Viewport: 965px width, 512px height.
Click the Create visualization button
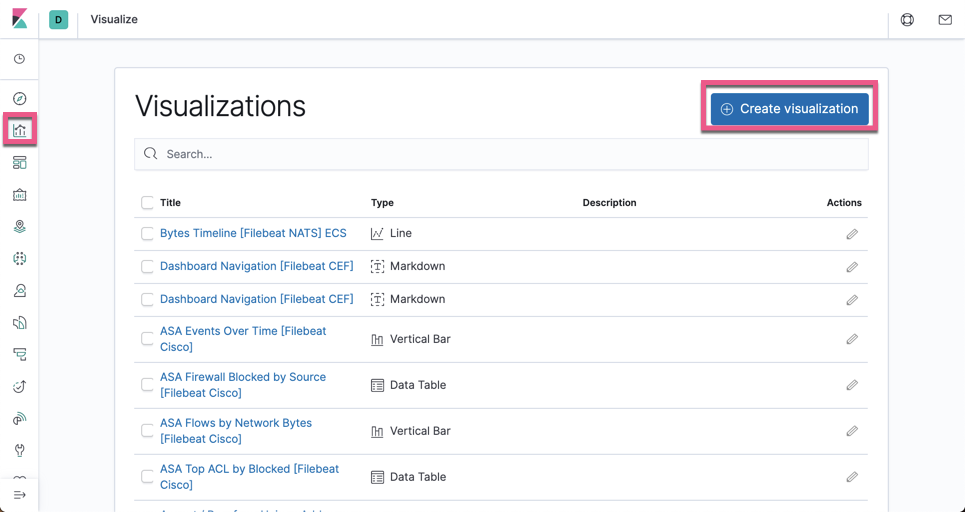[x=789, y=109]
